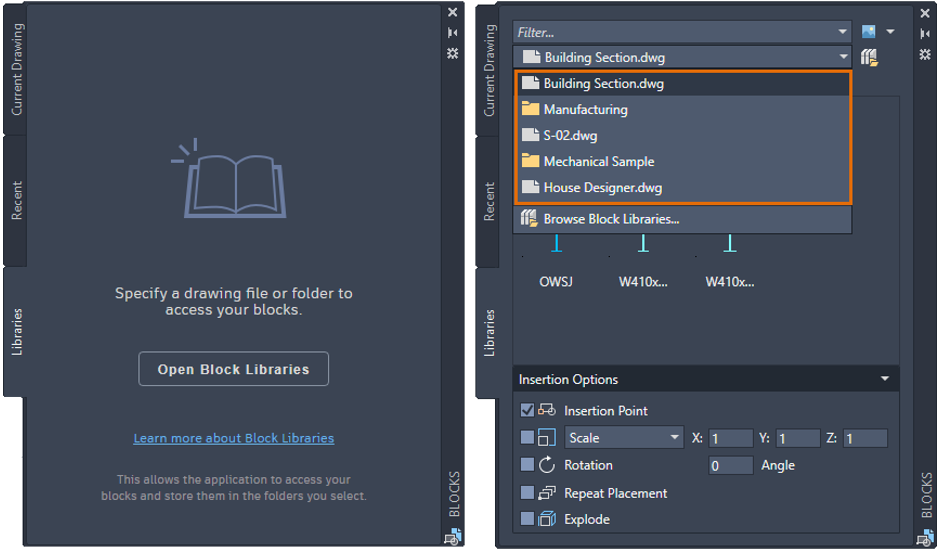Click file icon next to House Designer.dwg
The width and height of the screenshot is (939, 550).
click(x=530, y=187)
